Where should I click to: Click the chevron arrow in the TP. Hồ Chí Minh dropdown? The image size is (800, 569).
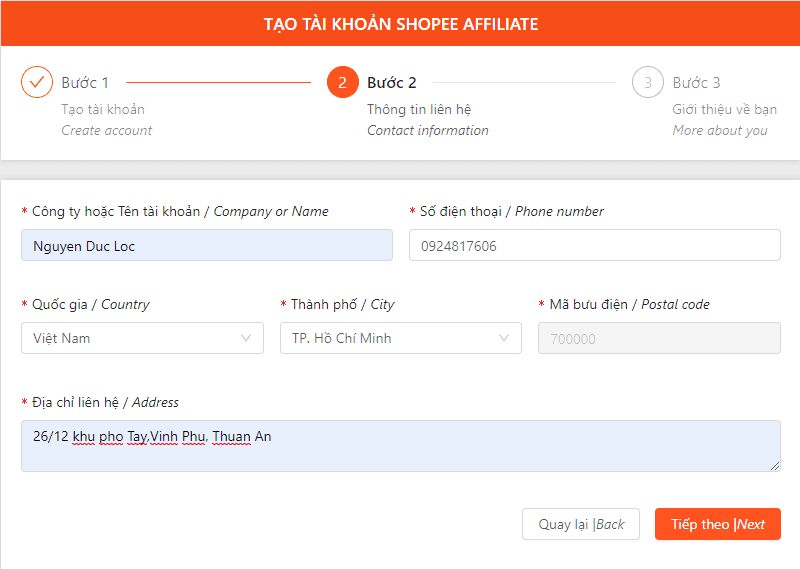click(504, 338)
